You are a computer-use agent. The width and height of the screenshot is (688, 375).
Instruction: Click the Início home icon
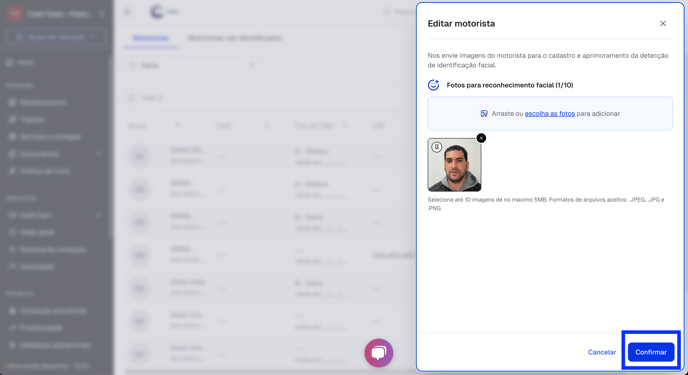click(10, 63)
